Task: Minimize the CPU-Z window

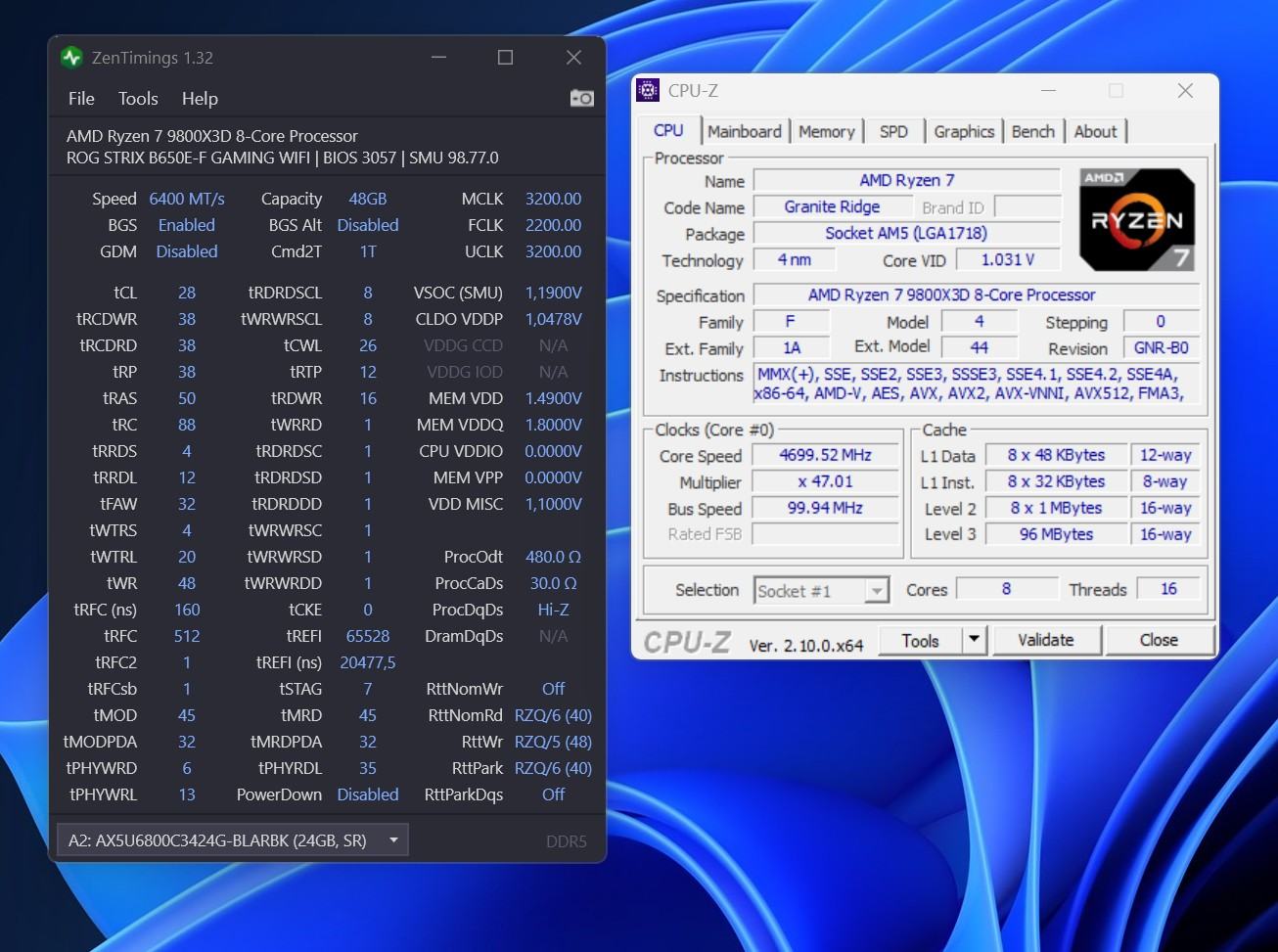Action: (x=1048, y=91)
